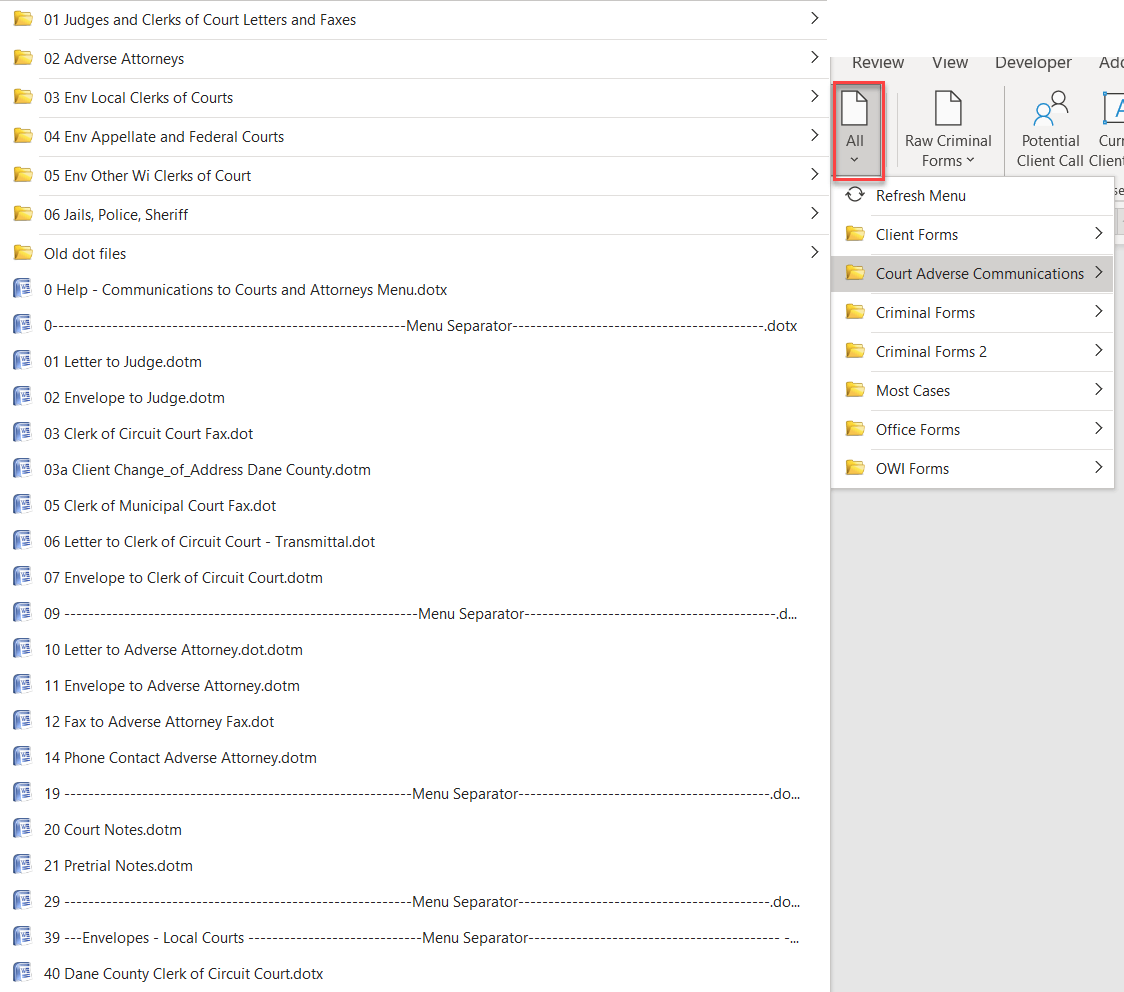Switch to the Developer ribbon tab
The height and width of the screenshot is (992, 1124).
(x=1033, y=62)
